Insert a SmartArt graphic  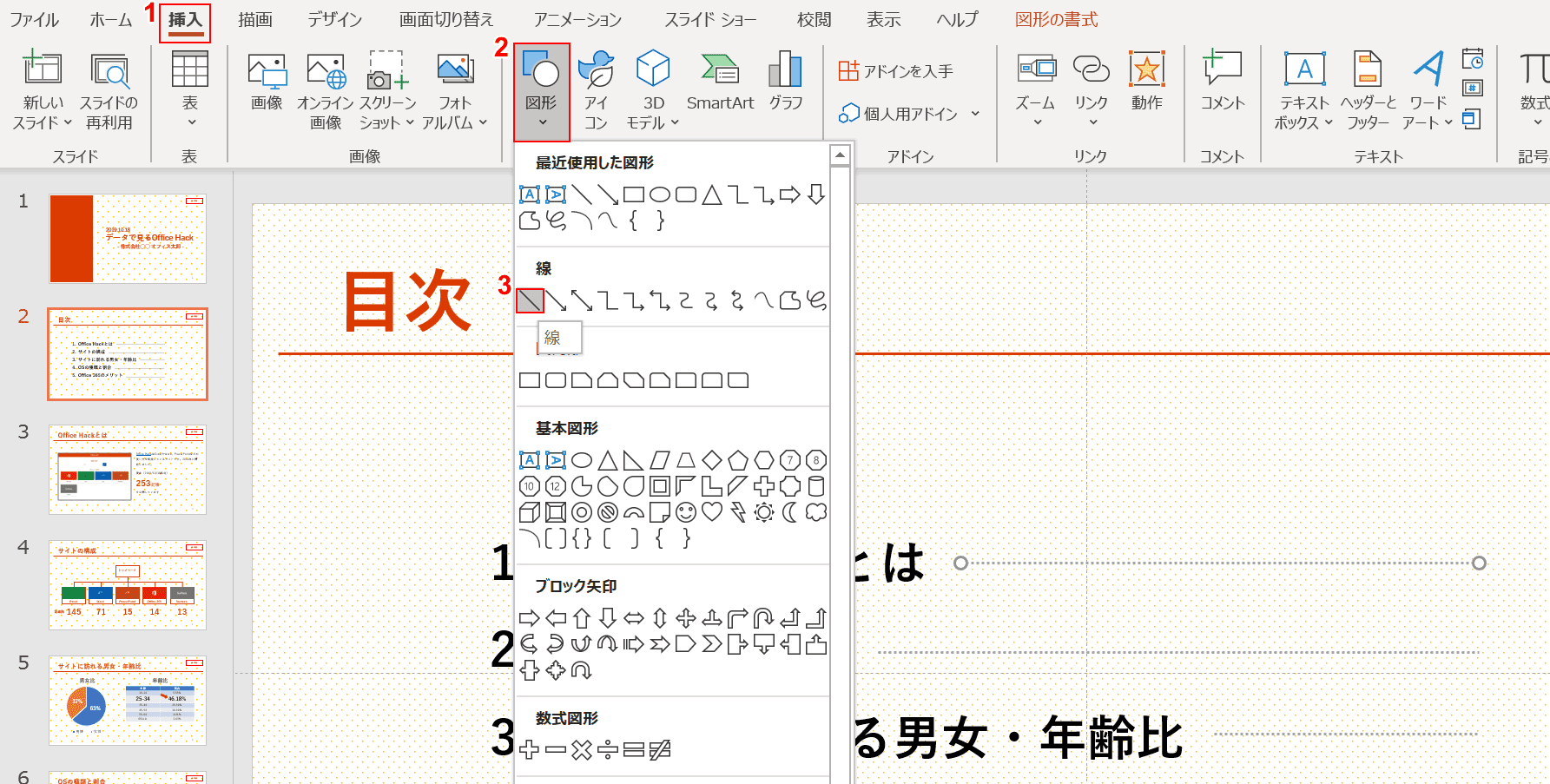[x=720, y=82]
